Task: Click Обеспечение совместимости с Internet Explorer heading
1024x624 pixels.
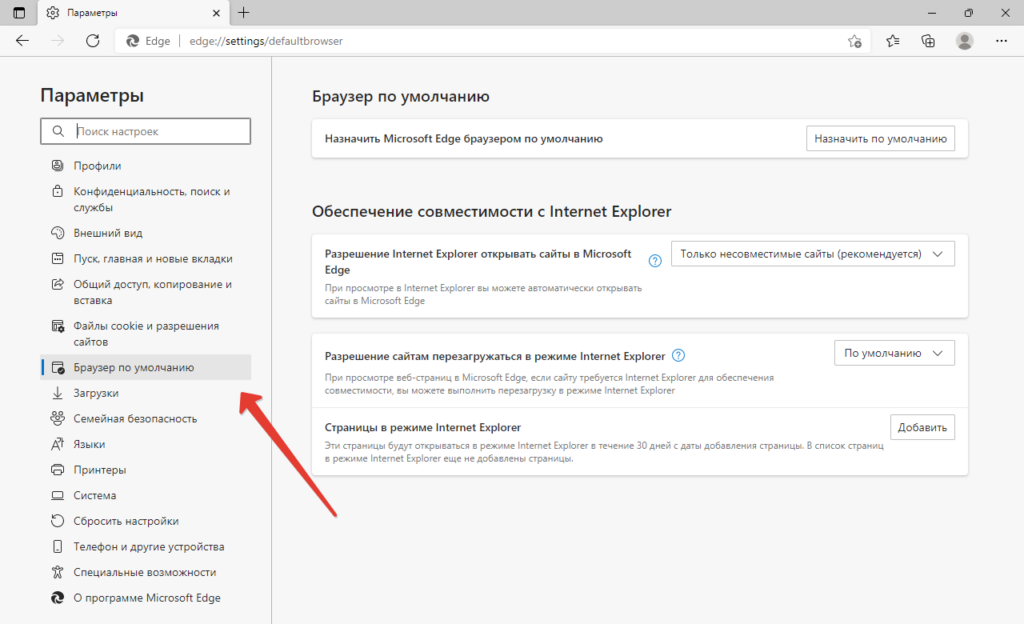Action: pyautogui.click(x=491, y=211)
